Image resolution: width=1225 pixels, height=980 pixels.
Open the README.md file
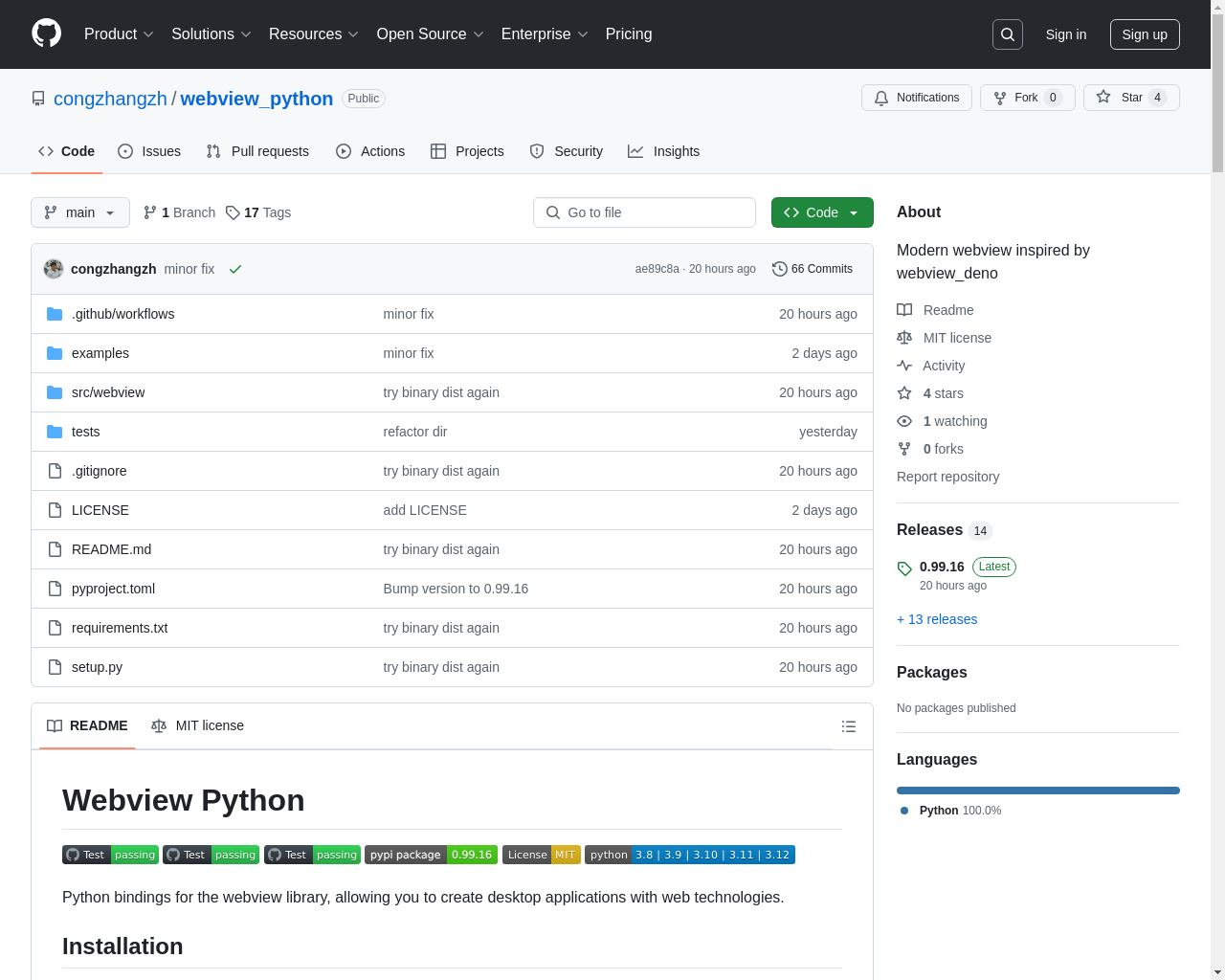click(x=111, y=549)
